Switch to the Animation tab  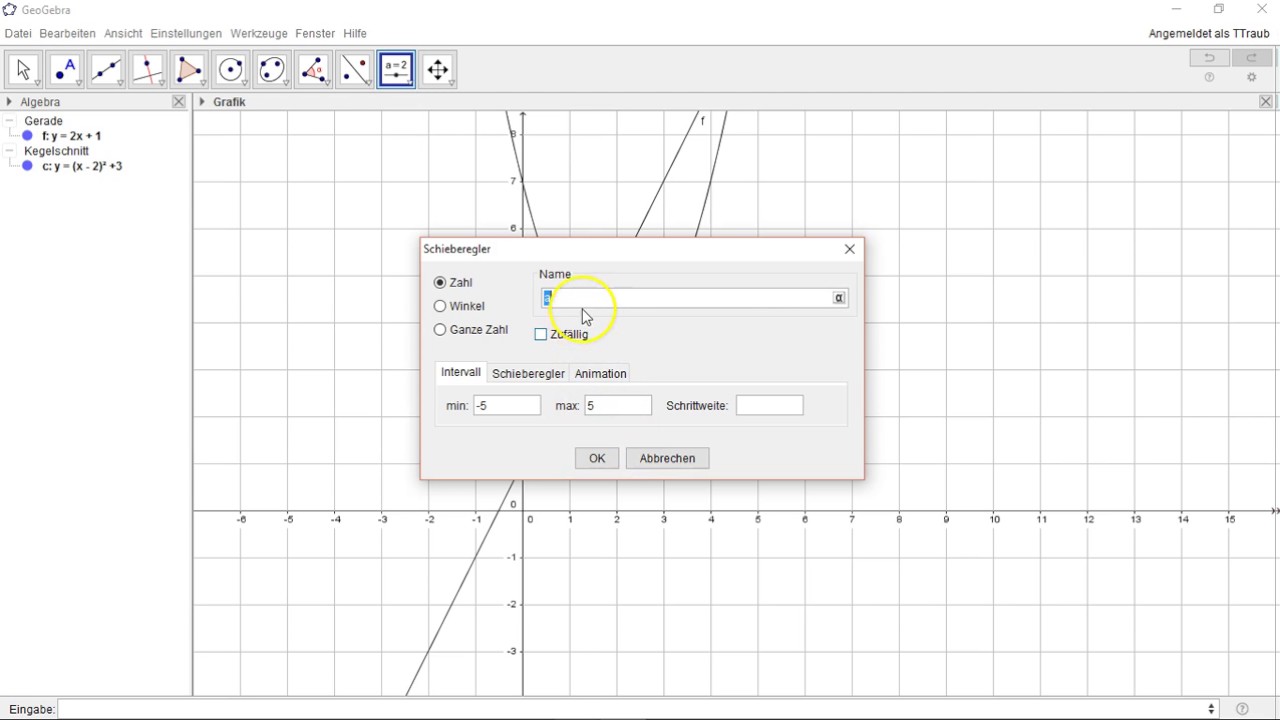pos(600,374)
